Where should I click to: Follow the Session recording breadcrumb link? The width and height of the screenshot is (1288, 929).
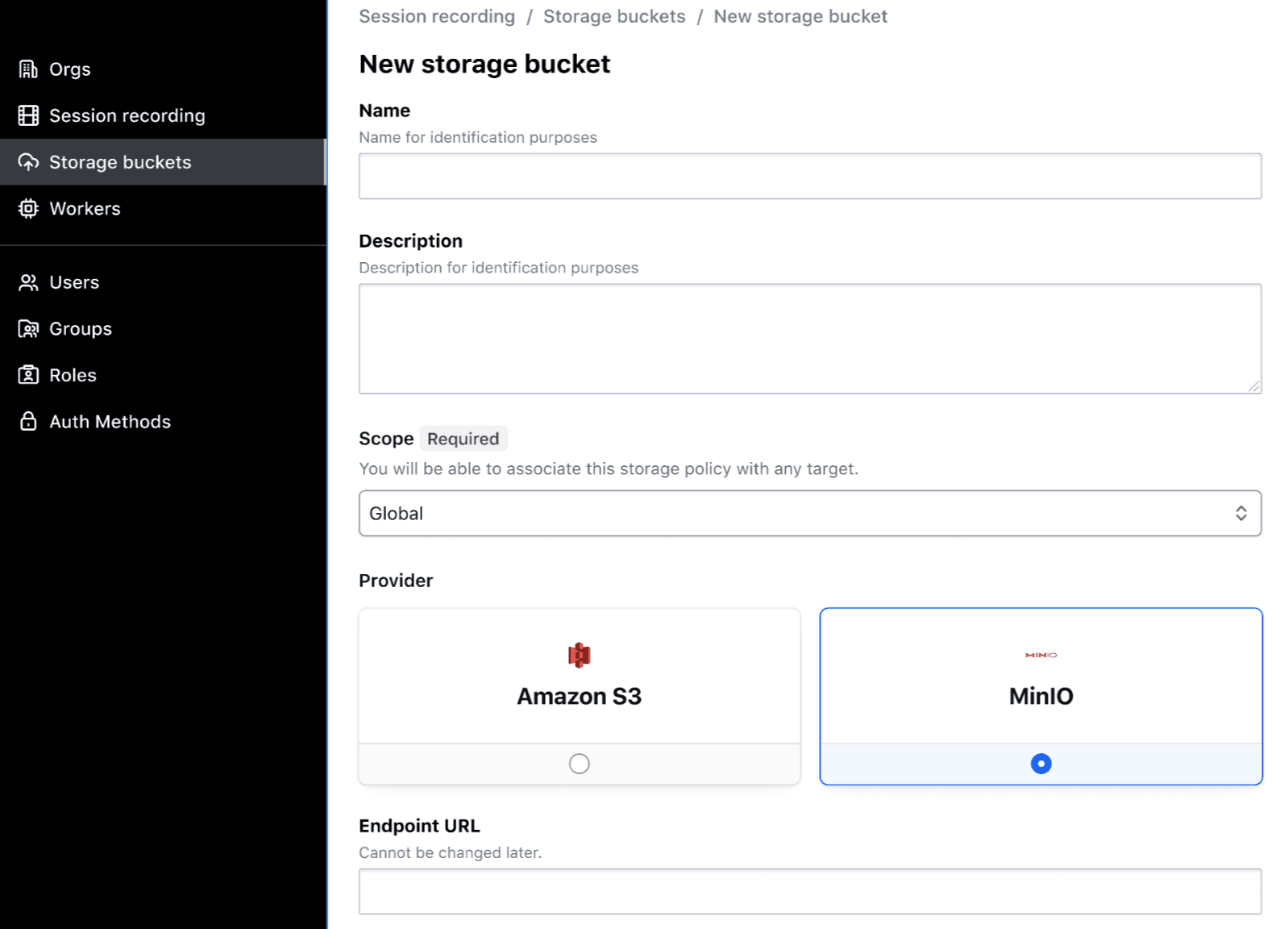436,17
